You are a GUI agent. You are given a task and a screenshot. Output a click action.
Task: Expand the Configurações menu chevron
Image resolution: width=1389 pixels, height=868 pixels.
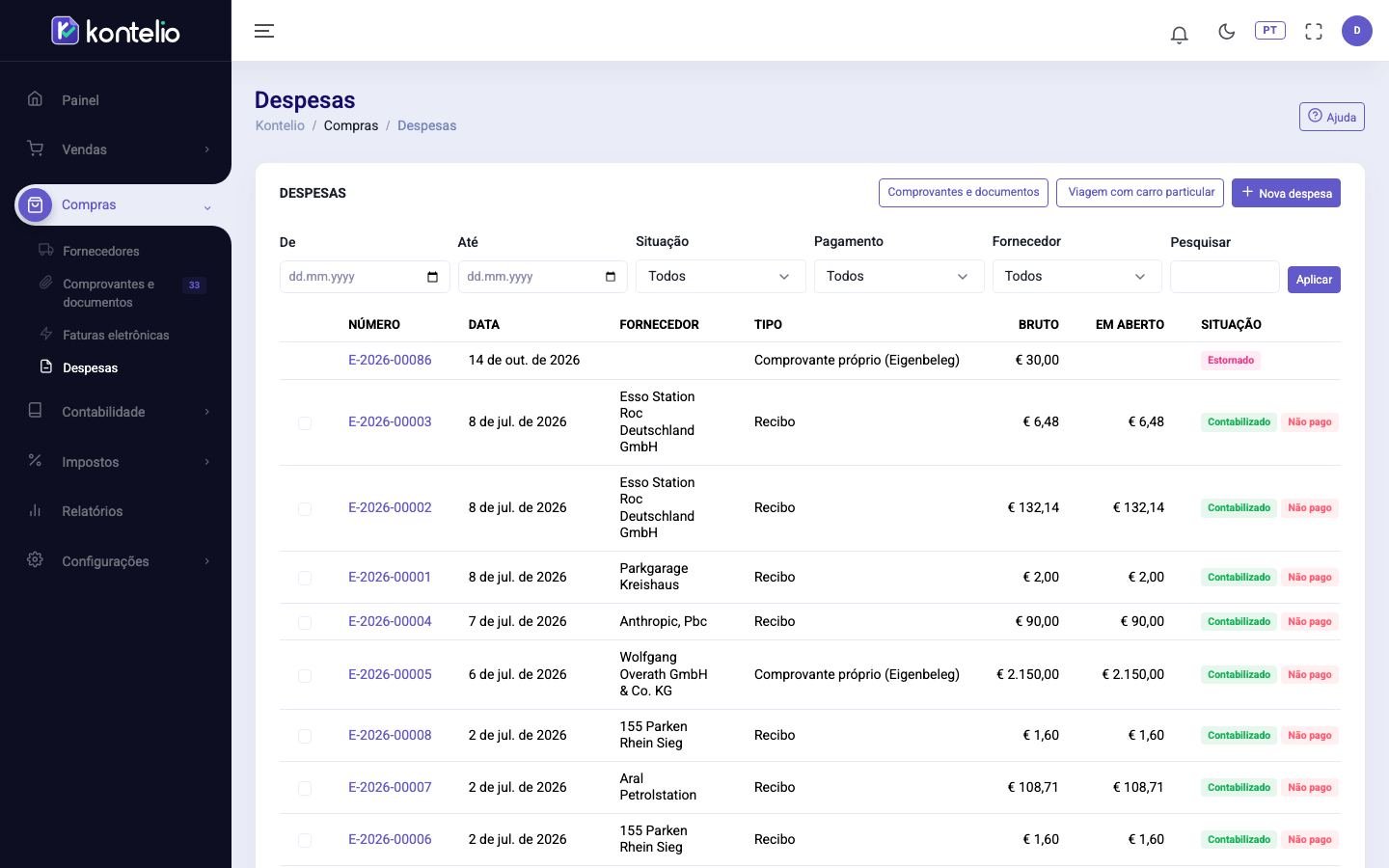(206, 561)
